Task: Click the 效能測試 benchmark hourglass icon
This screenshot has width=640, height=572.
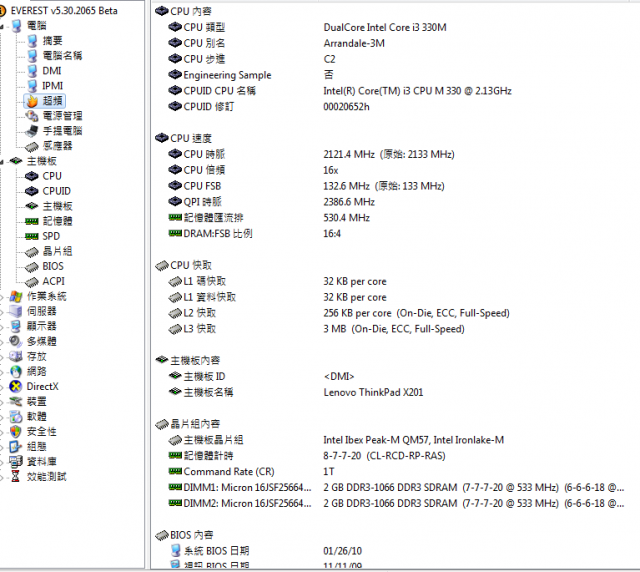Action: (x=16, y=476)
